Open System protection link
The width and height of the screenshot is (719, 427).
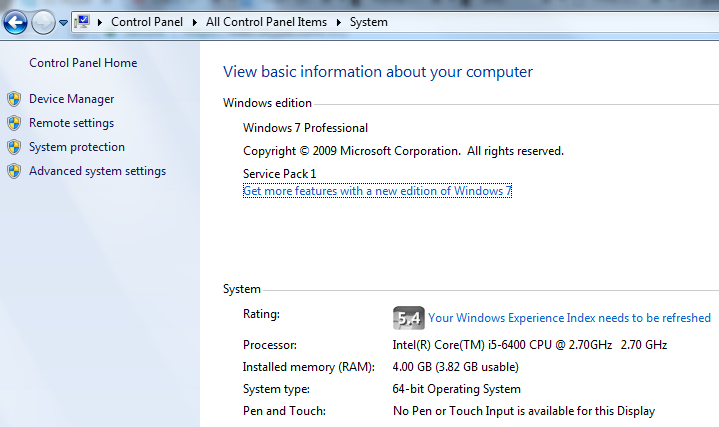point(77,147)
